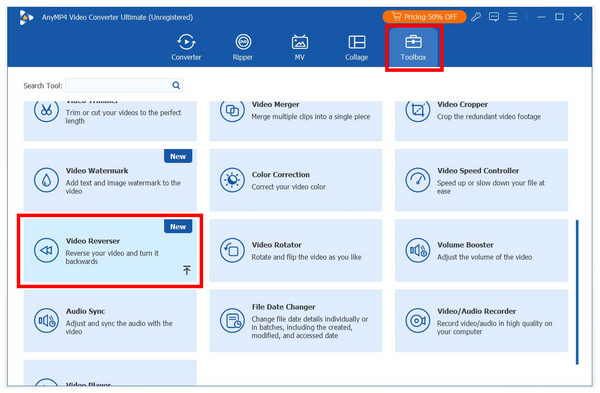Screen dimensions: 600x393
Task: Click the Video Rotator icon
Action: 232,250
